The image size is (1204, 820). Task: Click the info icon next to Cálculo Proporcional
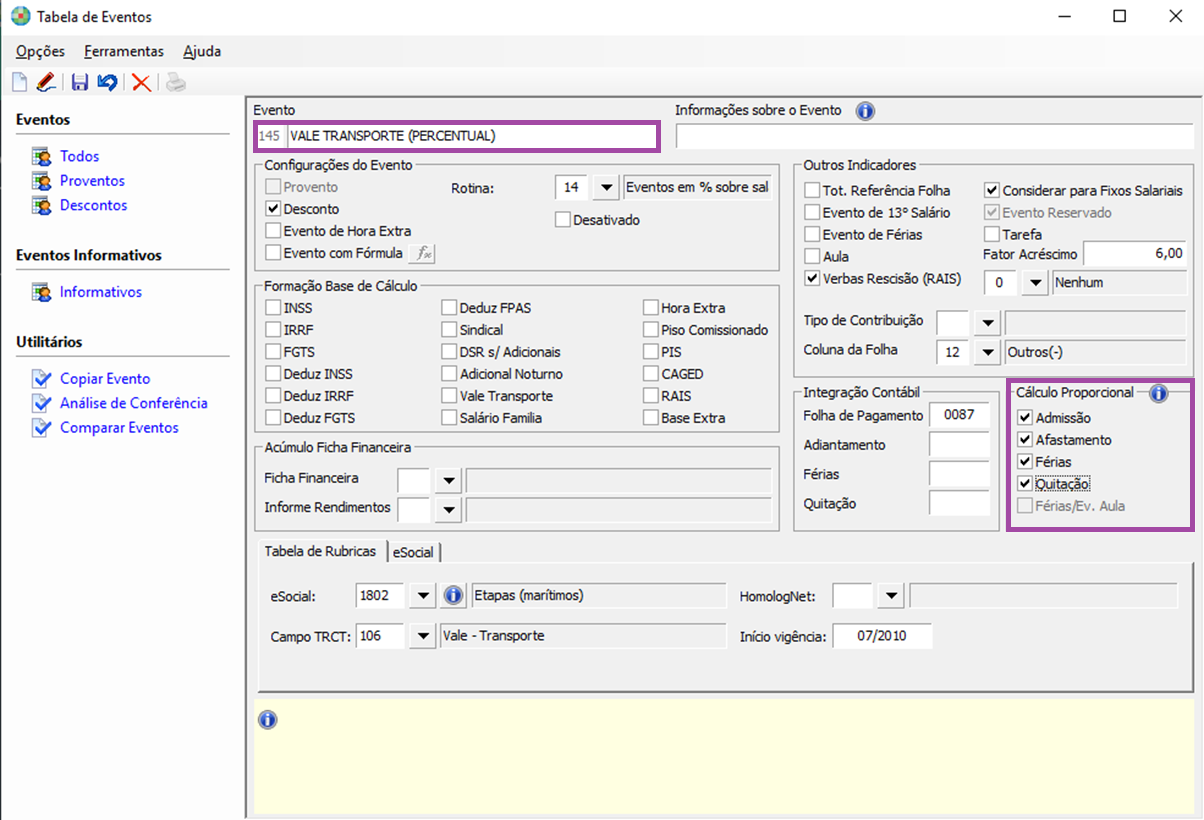(1159, 393)
